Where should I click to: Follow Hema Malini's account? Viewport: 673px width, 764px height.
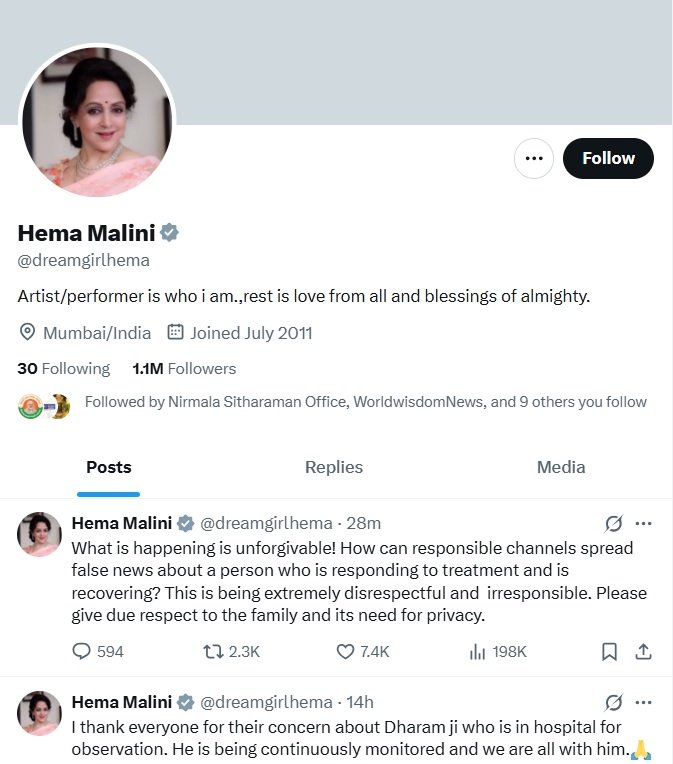[608, 158]
